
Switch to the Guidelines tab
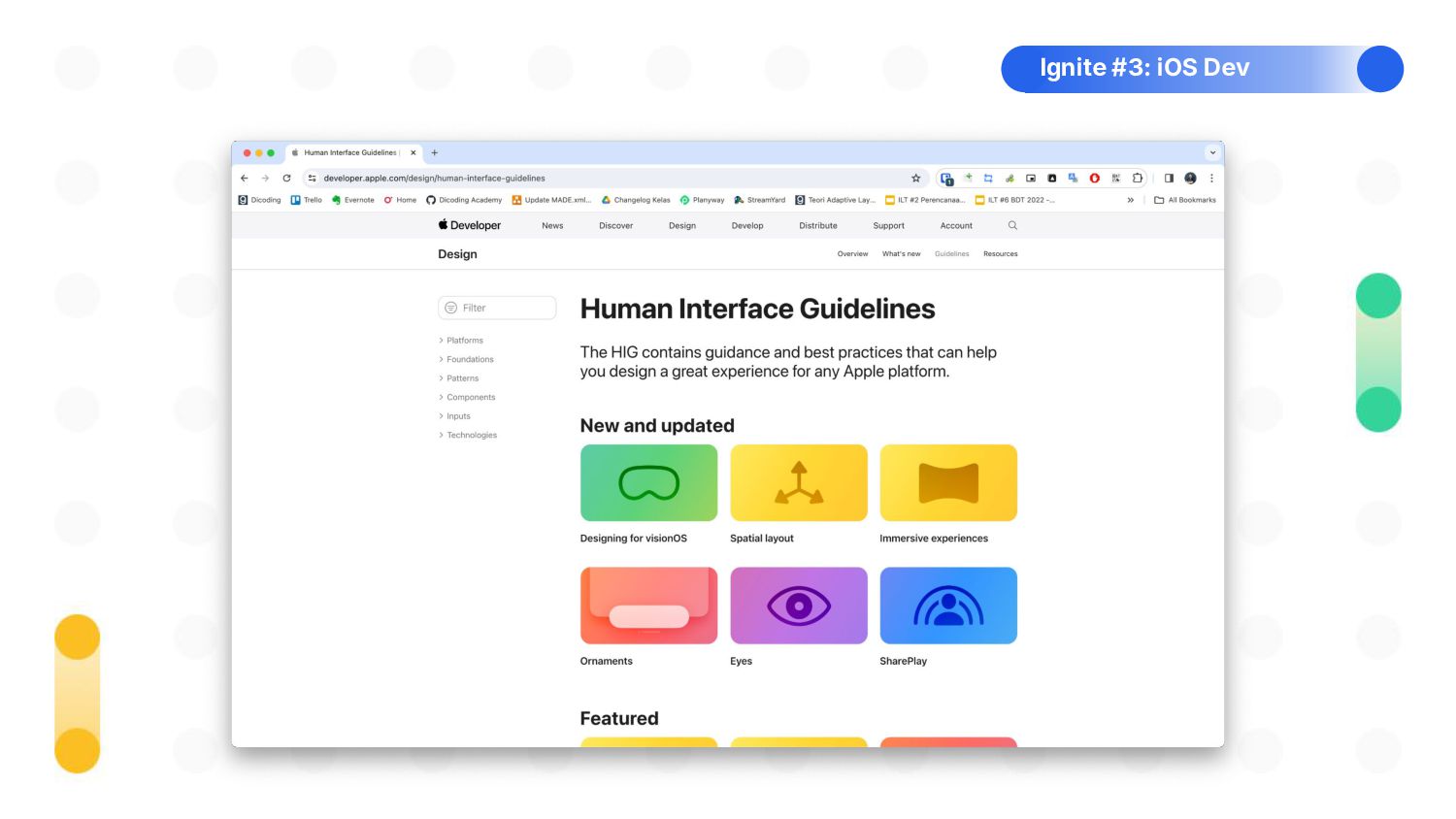952,254
